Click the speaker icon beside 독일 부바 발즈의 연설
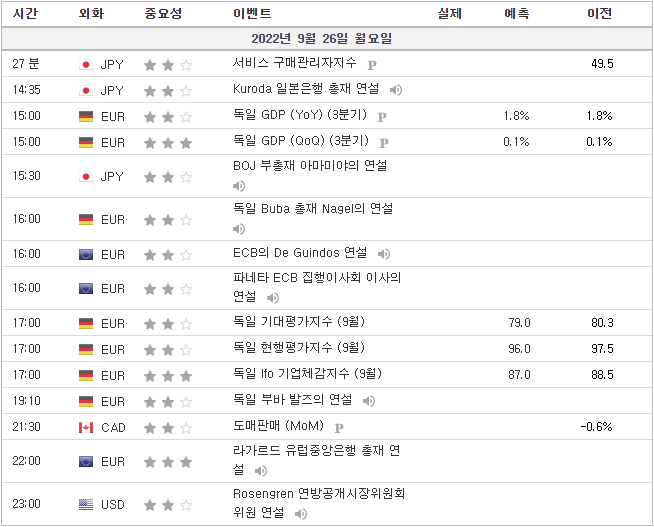The height and width of the screenshot is (527, 654). [369, 401]
